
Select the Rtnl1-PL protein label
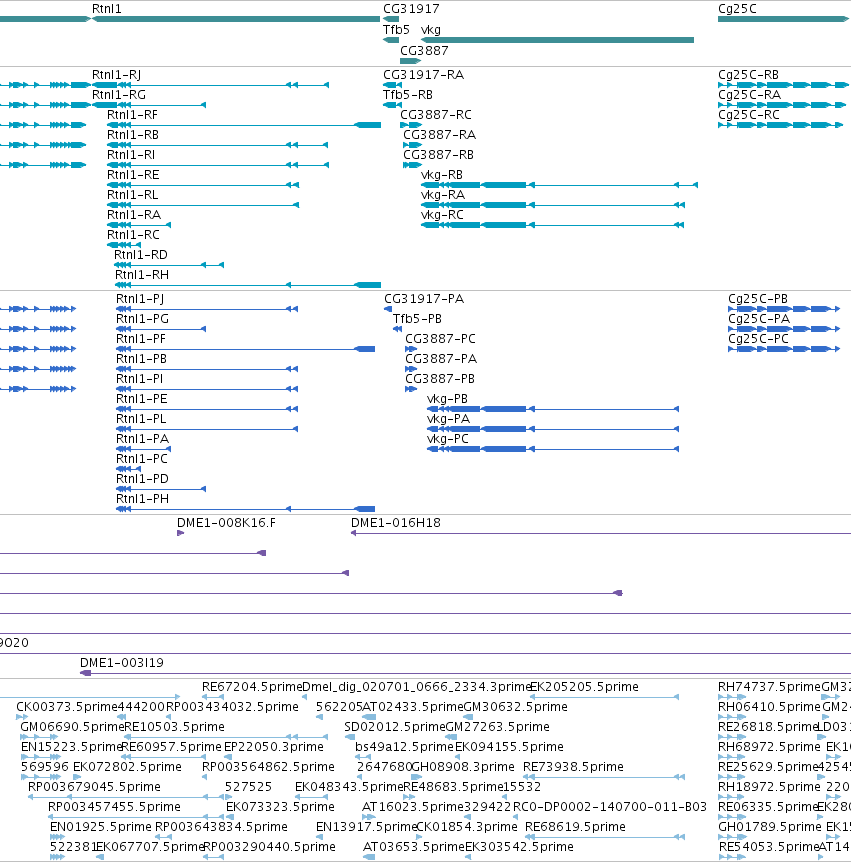(x=141, y=419)
